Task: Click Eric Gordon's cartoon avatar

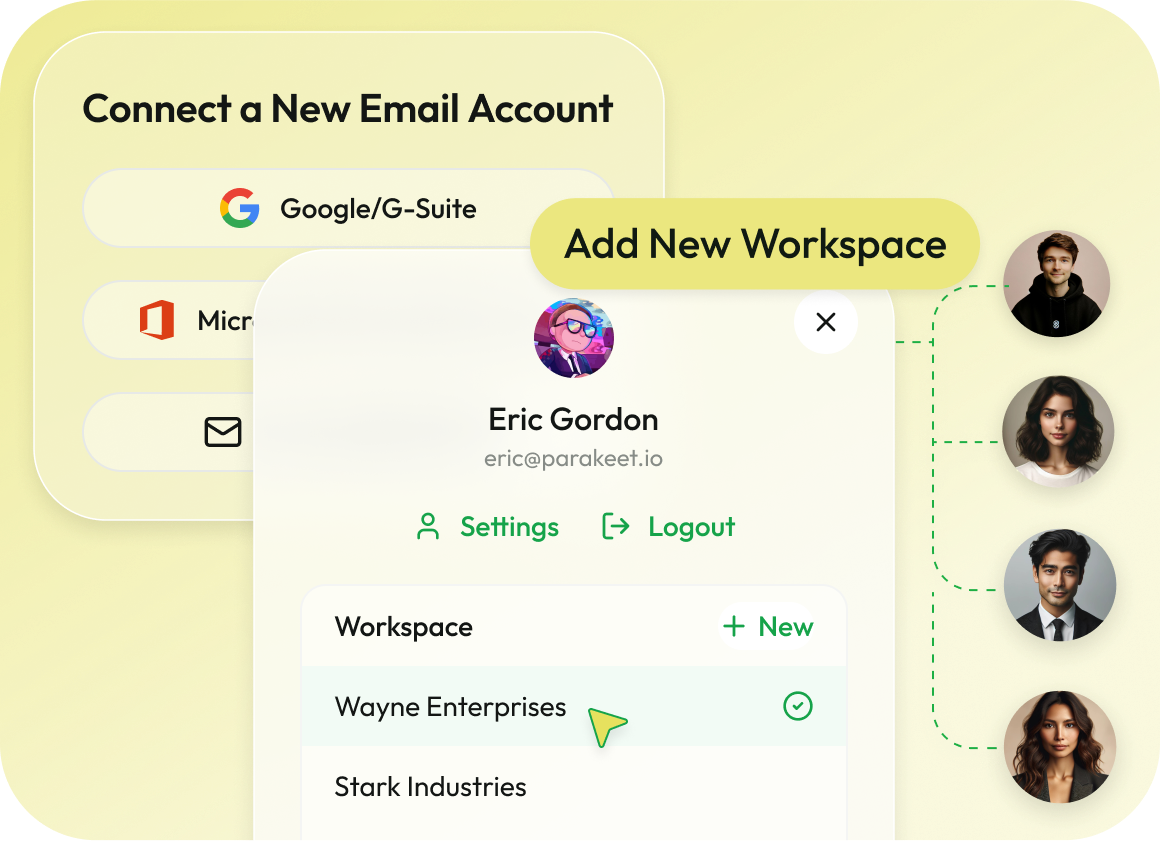Action: pyautogui.click(x=573, y=338)
